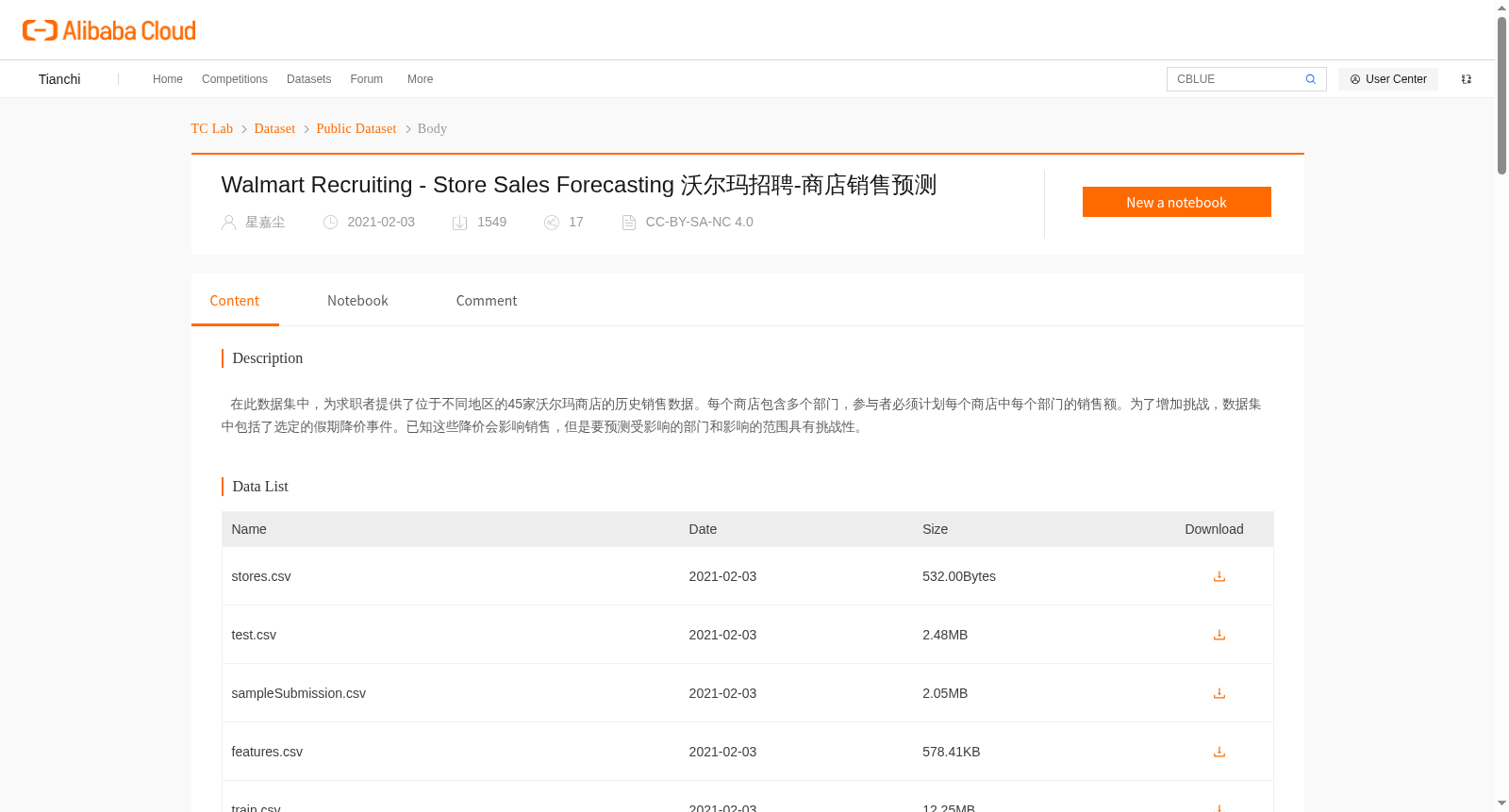This screenshot has height=812, width=1509.
Task: Click the author name 星嘉尘
Action: point(265,223)
